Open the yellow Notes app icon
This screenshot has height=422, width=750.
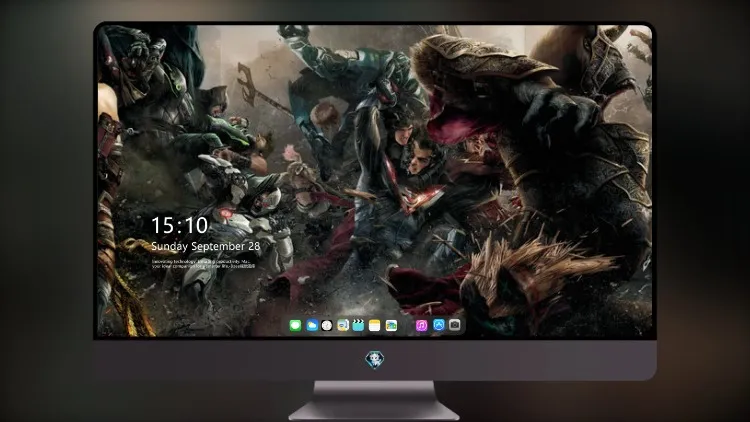click(x=375, y=325)
